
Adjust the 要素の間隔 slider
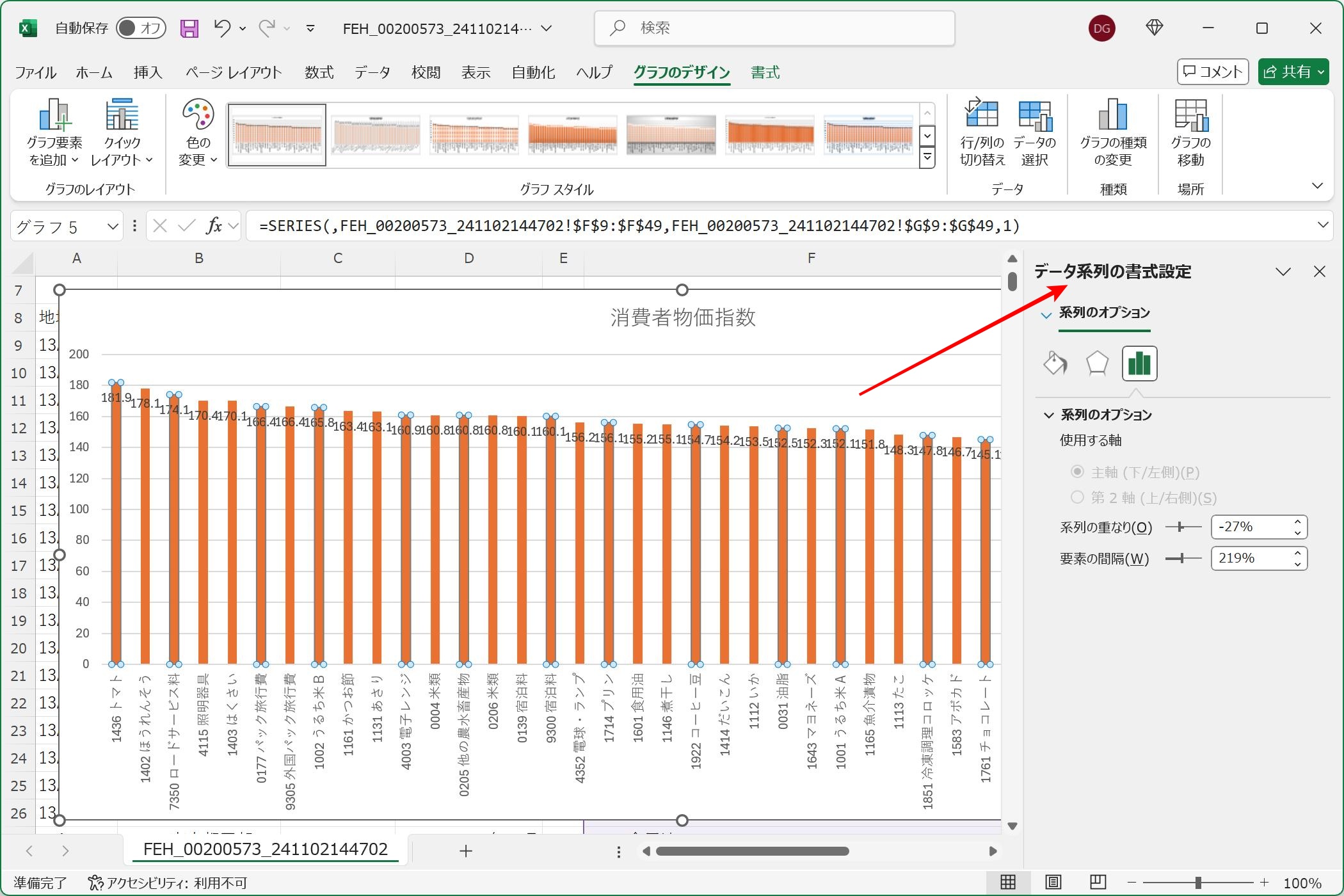(x=1182, y=558)
